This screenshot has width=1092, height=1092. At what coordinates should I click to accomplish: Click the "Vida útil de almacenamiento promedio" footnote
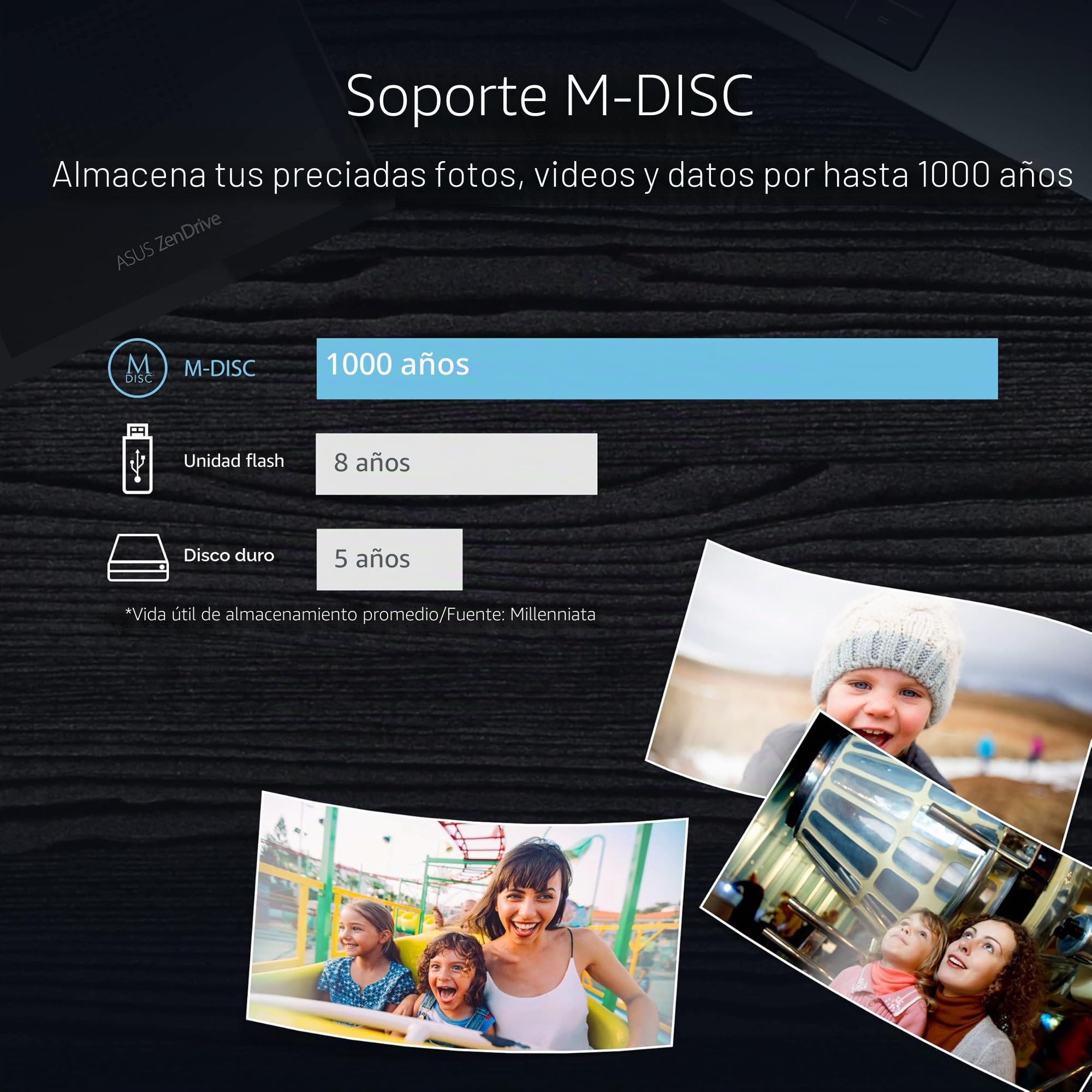(x=360, y=614)
